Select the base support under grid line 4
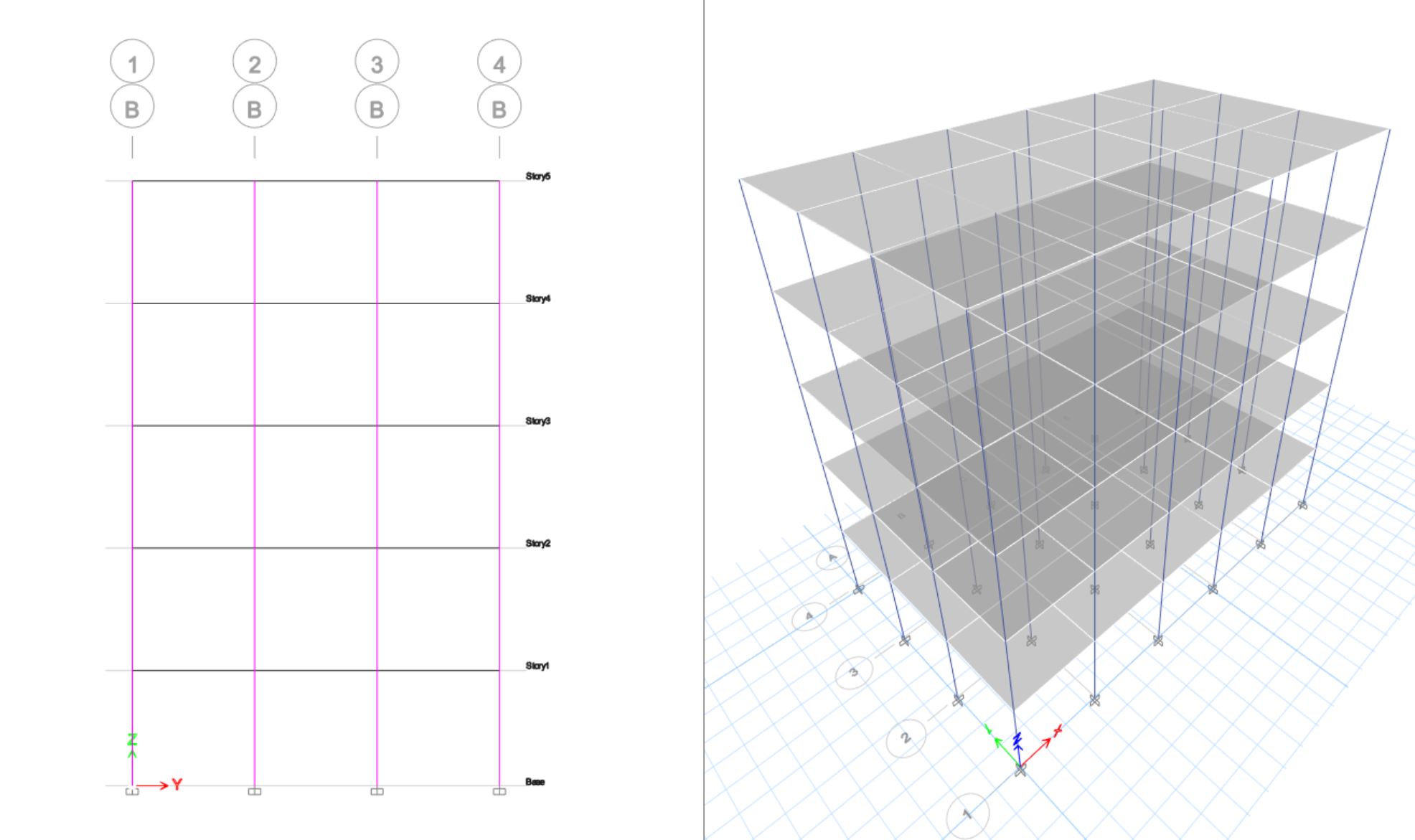 point(499,791)
